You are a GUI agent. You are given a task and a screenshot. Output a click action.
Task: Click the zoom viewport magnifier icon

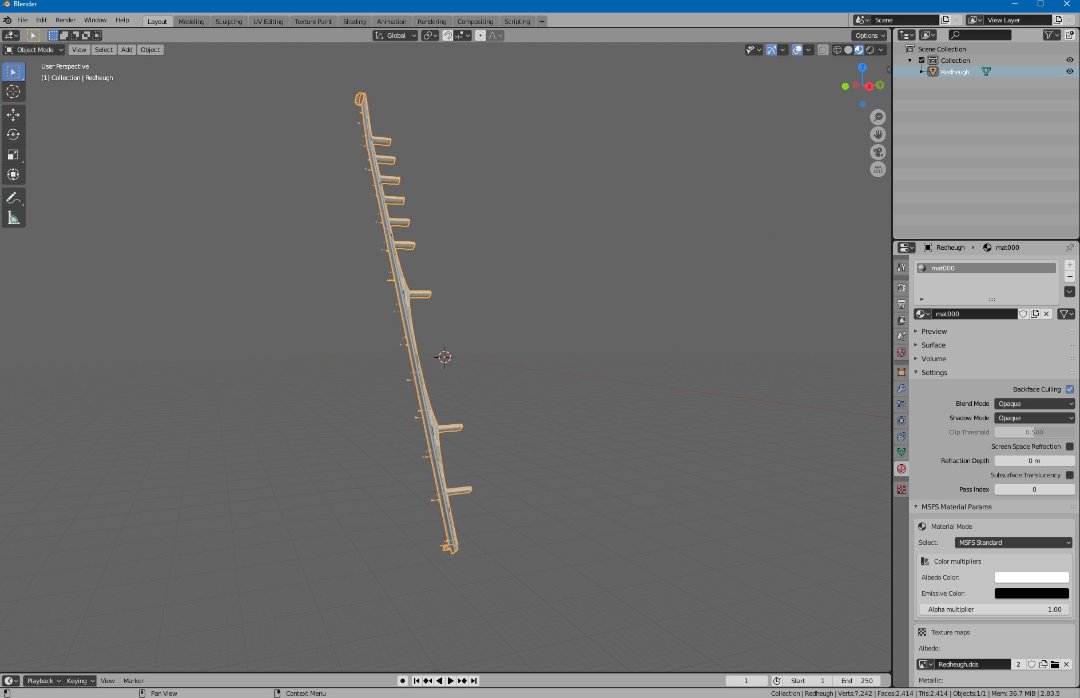878,117
